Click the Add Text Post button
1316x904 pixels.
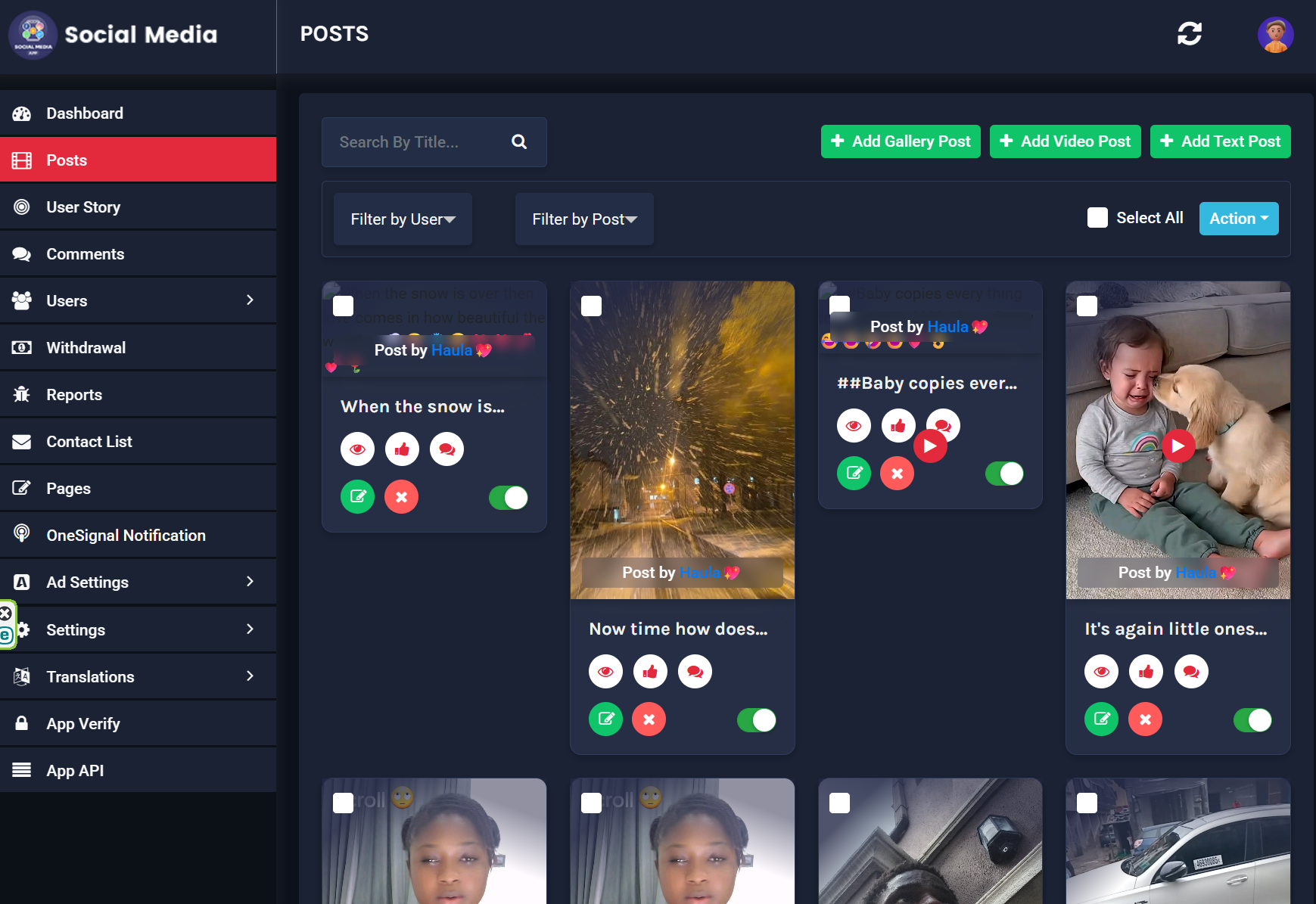click(x=1220, y=141)
